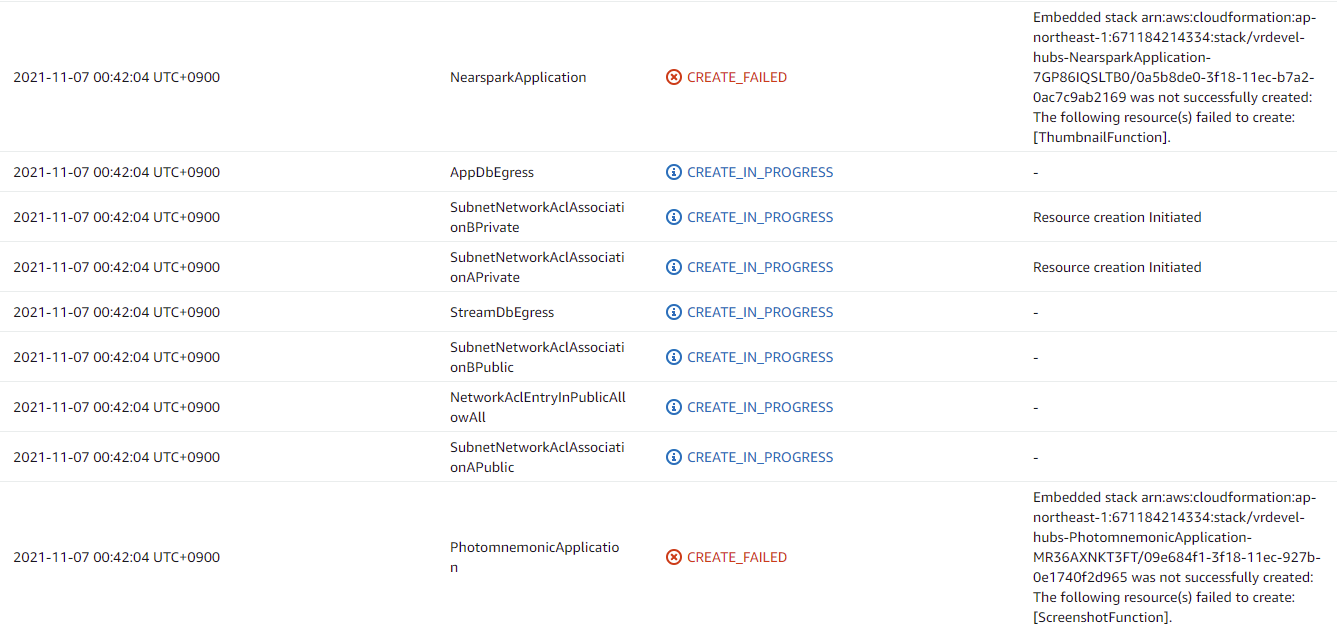Click the timestamp in SubnetNetworkAclAssociationBPrivate row
This screenshot has height=629, width=1337.
[116, 217]
